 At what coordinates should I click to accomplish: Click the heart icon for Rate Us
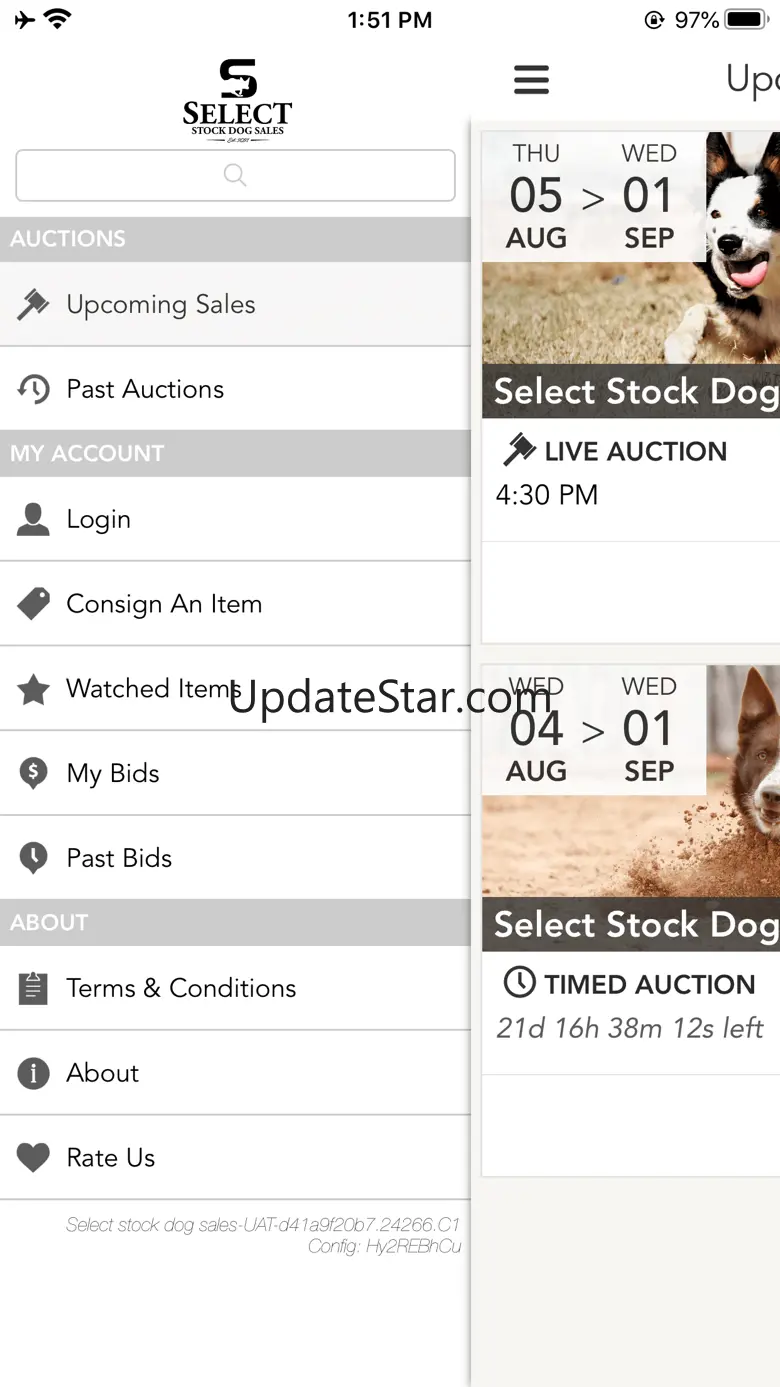(33, 1158)
